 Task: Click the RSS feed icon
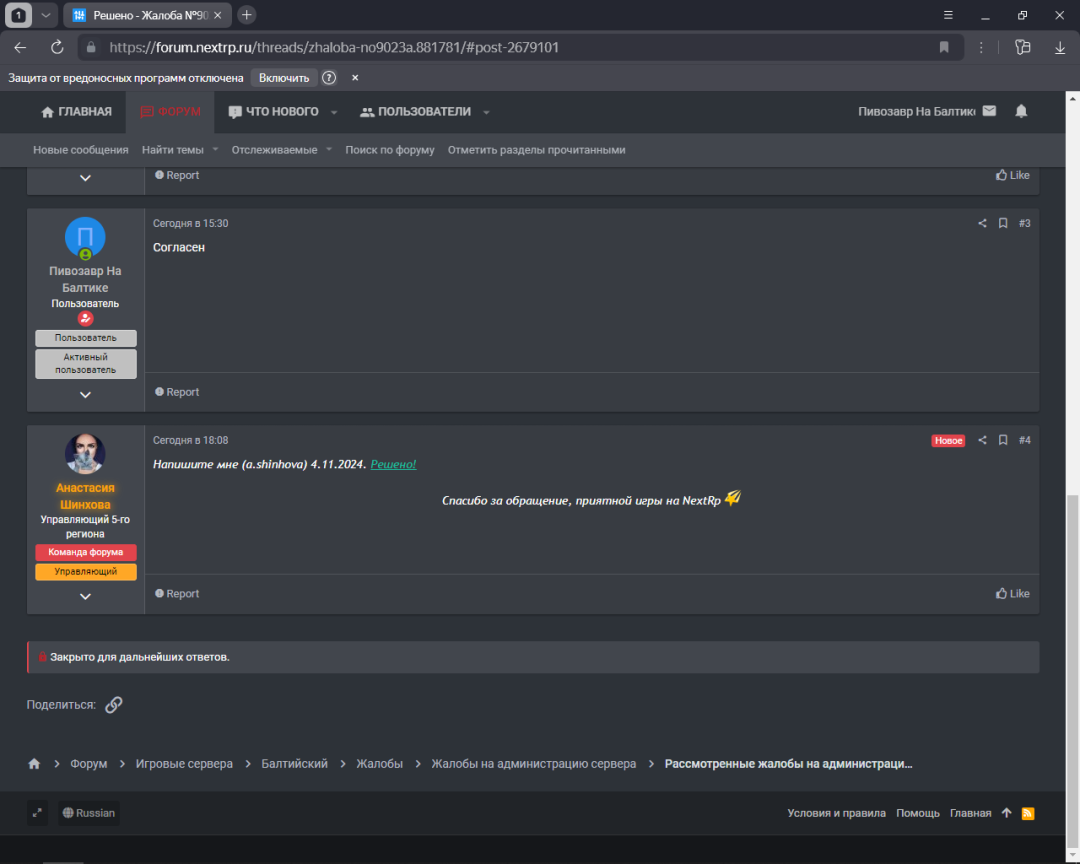tap(1027, 813)
